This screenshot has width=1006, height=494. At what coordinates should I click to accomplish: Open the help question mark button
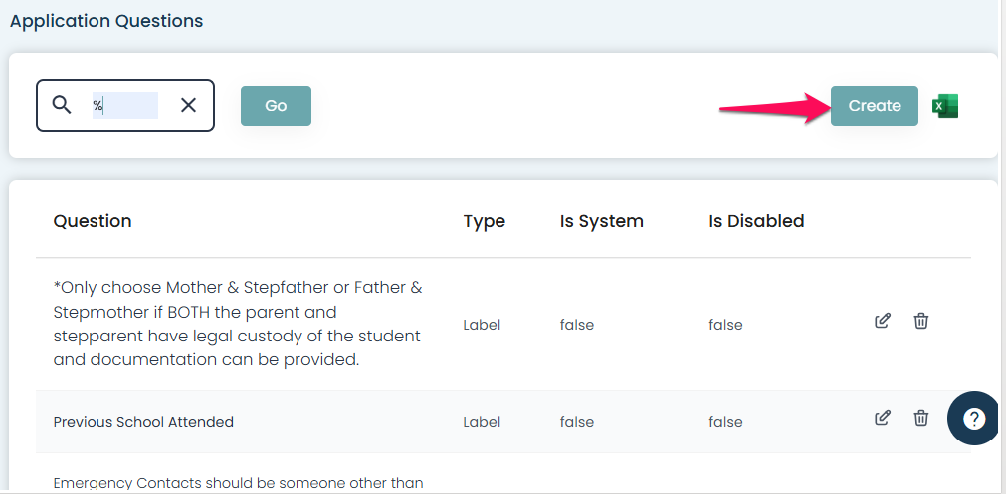tap(973, 419)
